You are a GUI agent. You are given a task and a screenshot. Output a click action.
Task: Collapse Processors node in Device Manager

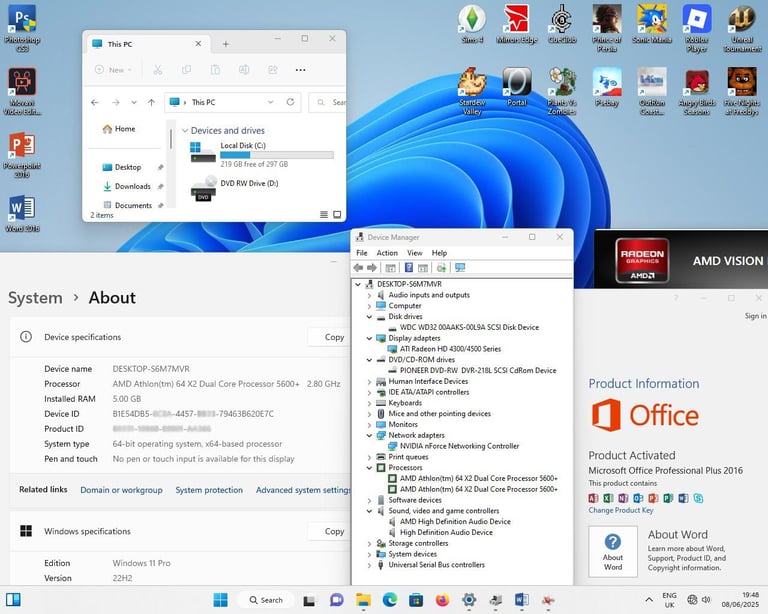click(x=369, y=468)
